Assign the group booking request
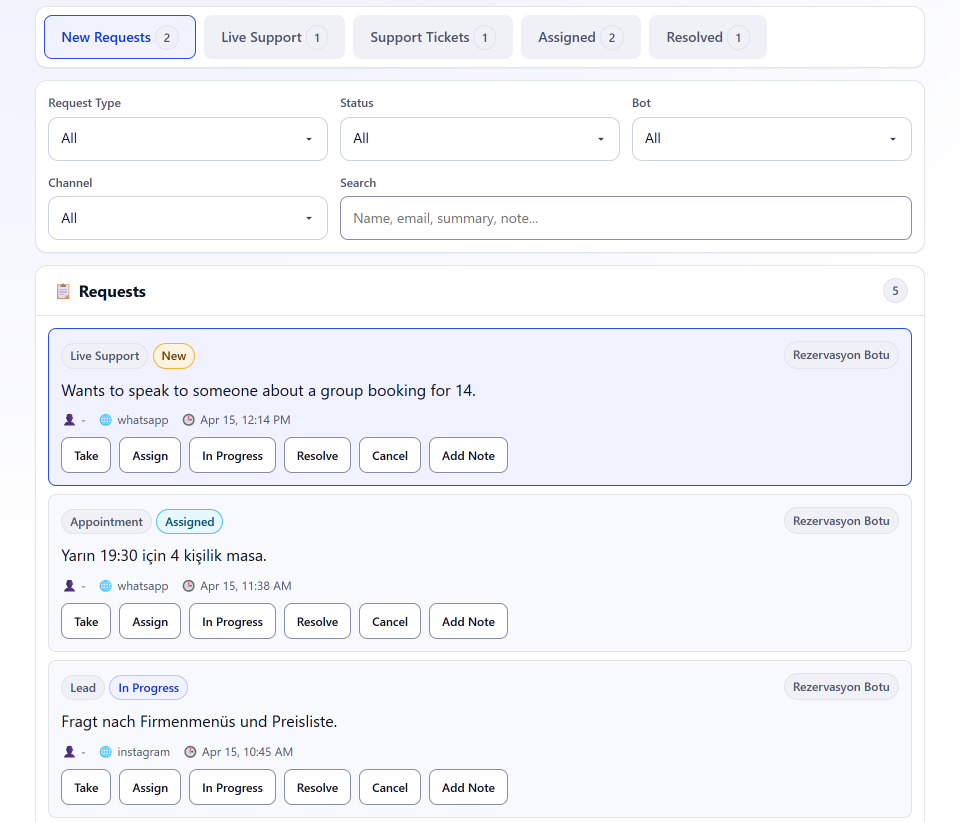This screenshot has height=822, width=960. (150, 455)
